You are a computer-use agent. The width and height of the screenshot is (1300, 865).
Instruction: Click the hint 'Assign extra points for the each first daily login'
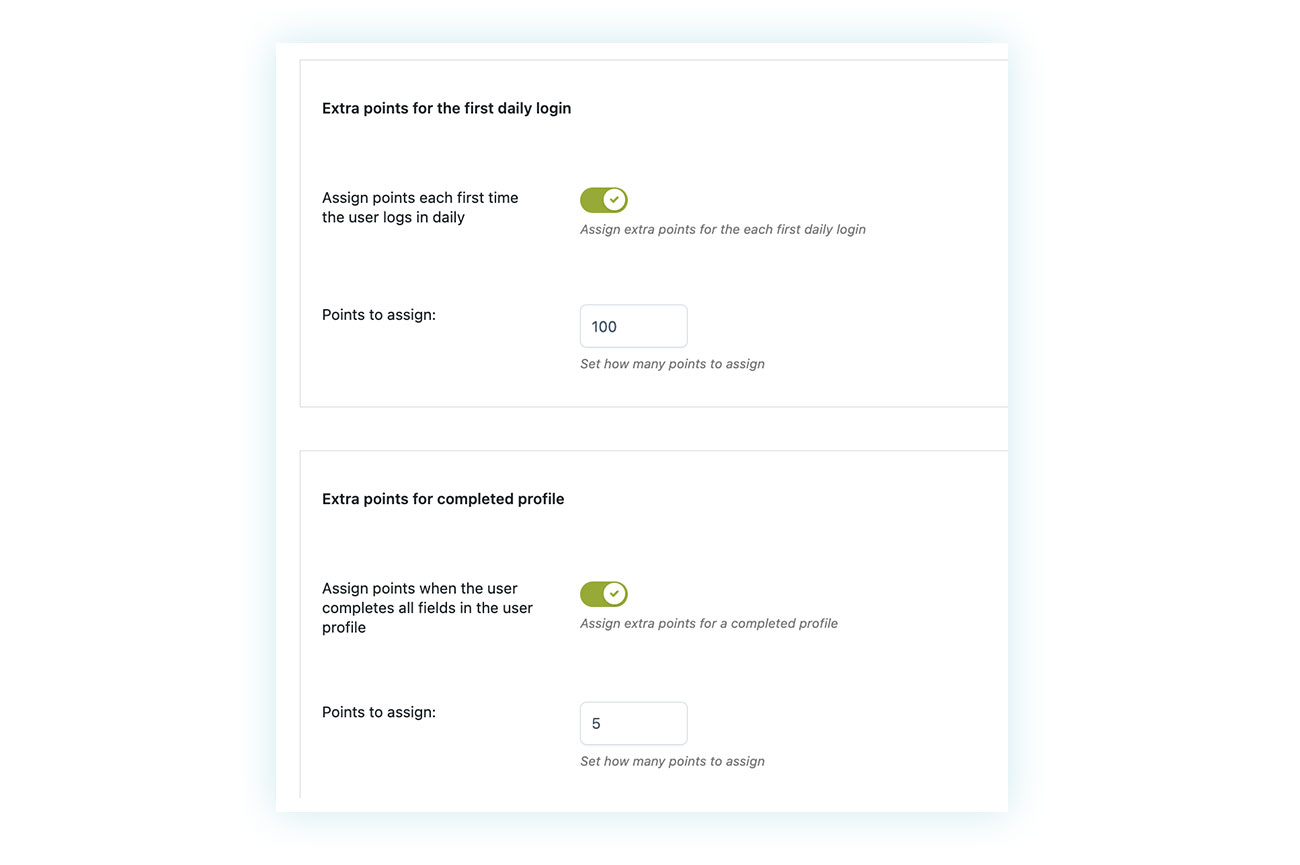coord(722,229)
